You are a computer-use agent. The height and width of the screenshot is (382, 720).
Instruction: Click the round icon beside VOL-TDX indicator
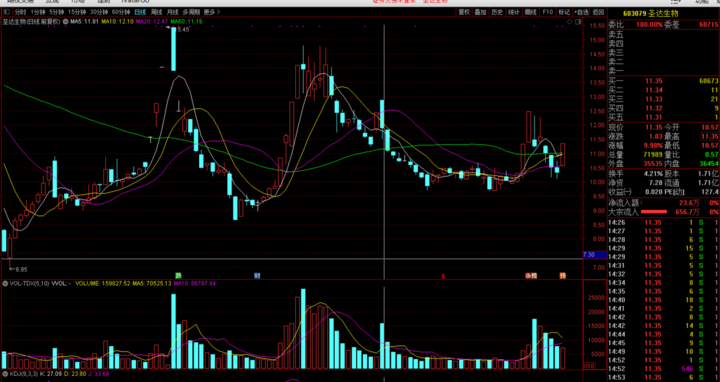(6, 284)
